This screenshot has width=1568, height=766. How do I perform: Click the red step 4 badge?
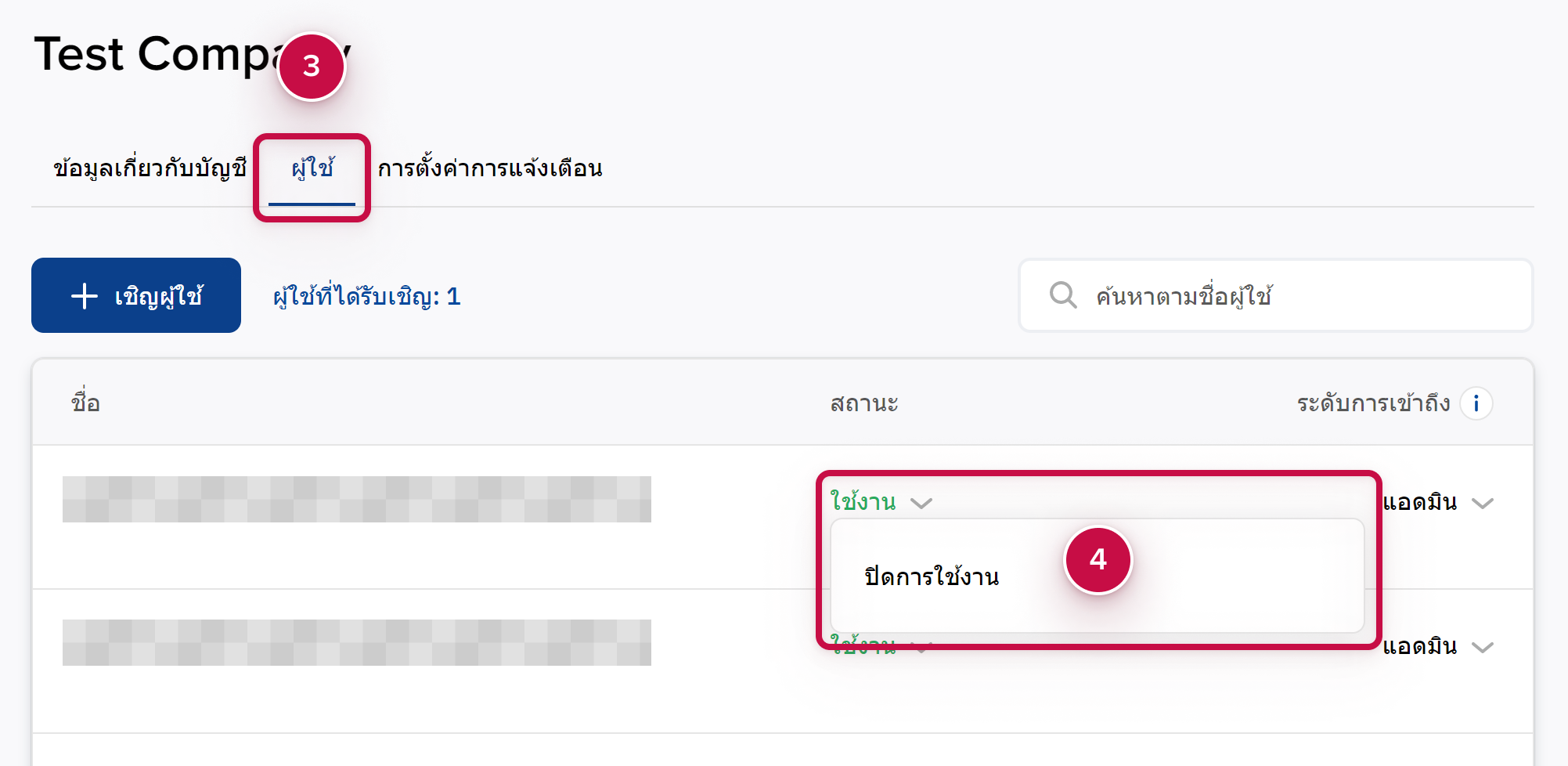pos(1098,559)
